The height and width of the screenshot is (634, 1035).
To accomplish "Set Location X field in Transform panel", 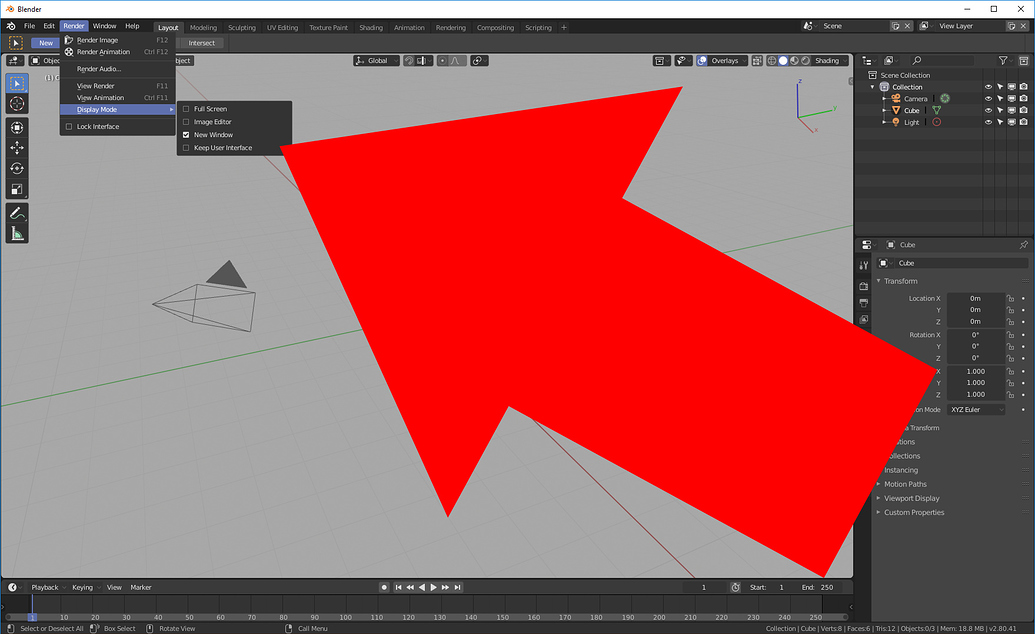I will tap(974, 297).
